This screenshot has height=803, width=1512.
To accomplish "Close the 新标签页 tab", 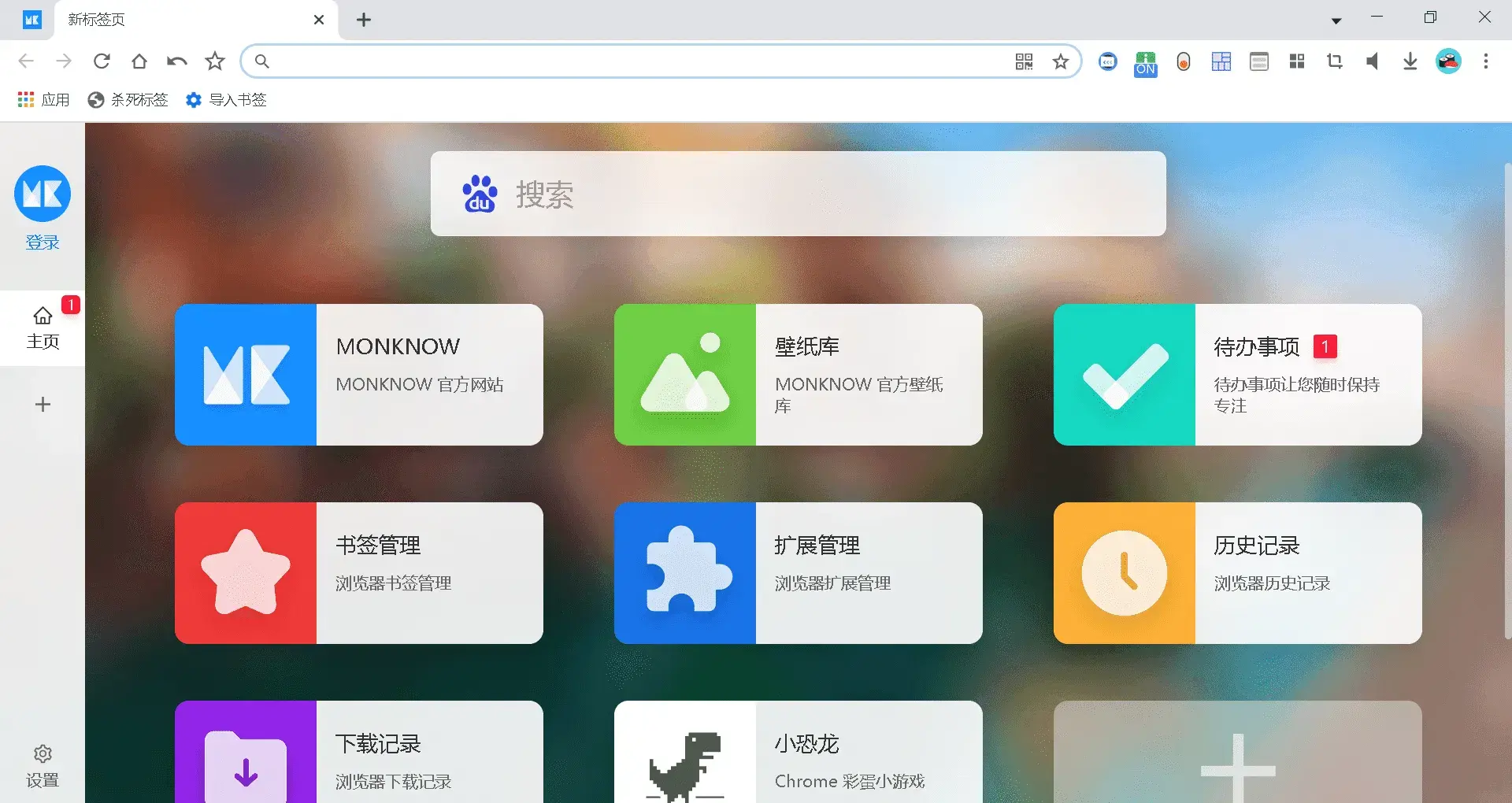I will [x=319, y=20].
